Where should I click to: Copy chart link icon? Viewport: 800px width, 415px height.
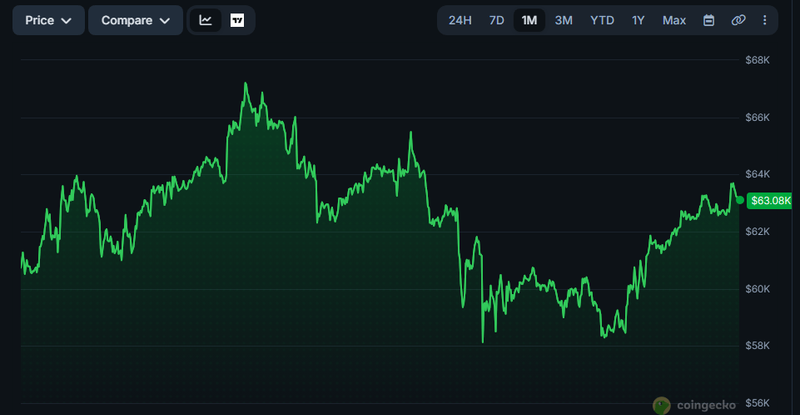(738, 20)
